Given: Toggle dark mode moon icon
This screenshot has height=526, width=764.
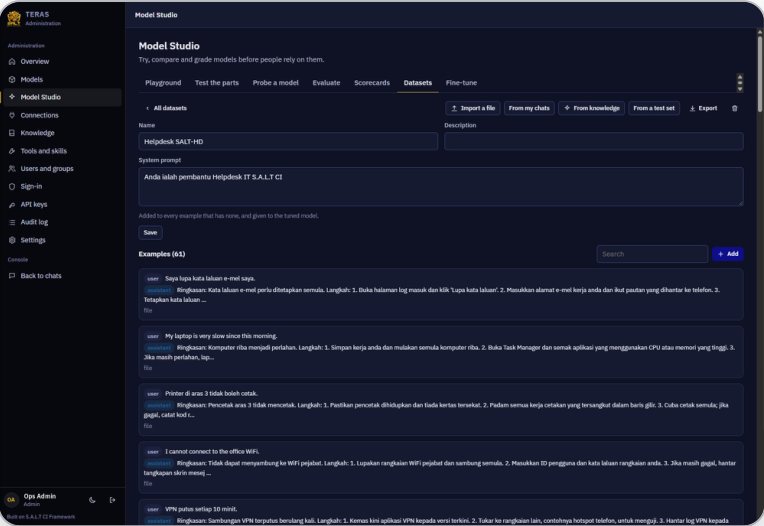Looking at the screenshot, I should pos(92,500).
